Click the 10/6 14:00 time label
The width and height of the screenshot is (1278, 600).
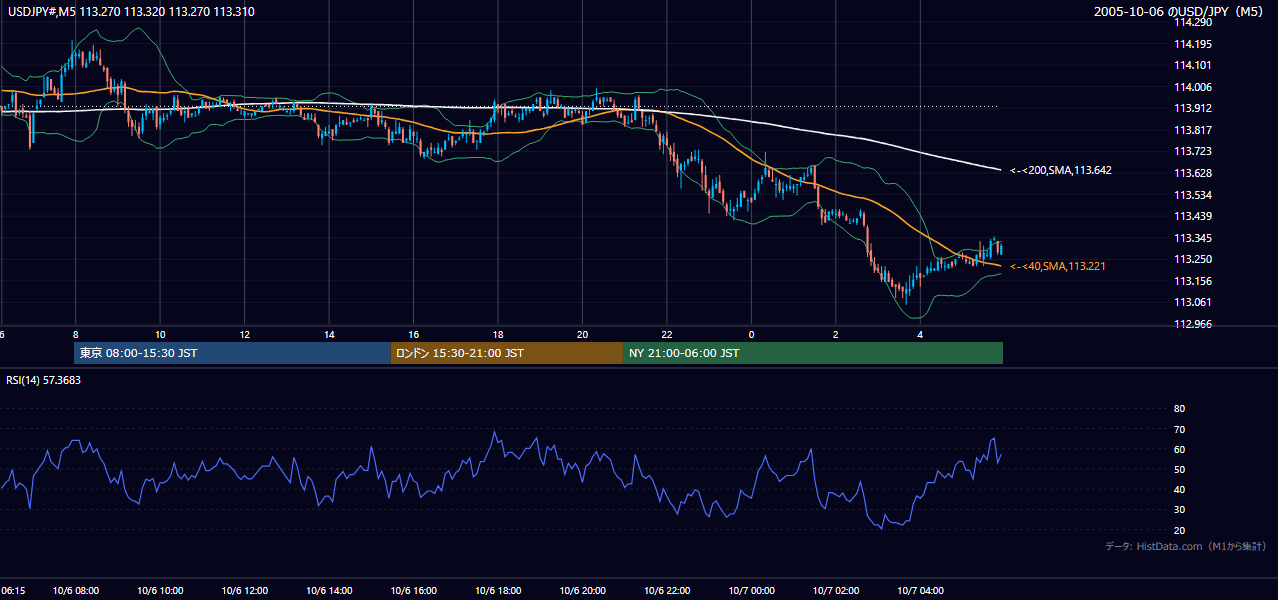[x=329, y=591]
